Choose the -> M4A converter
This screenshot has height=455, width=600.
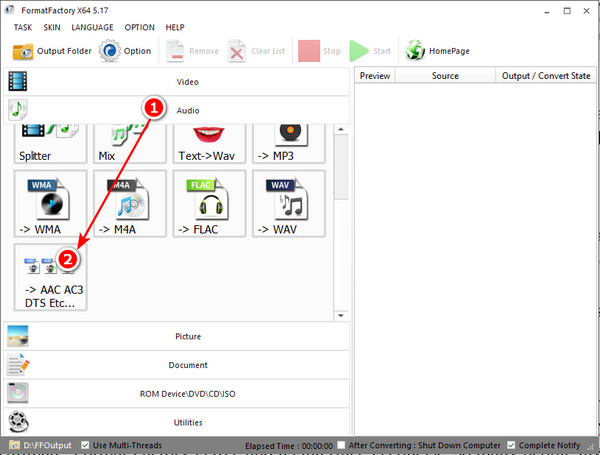coord(130,204)
